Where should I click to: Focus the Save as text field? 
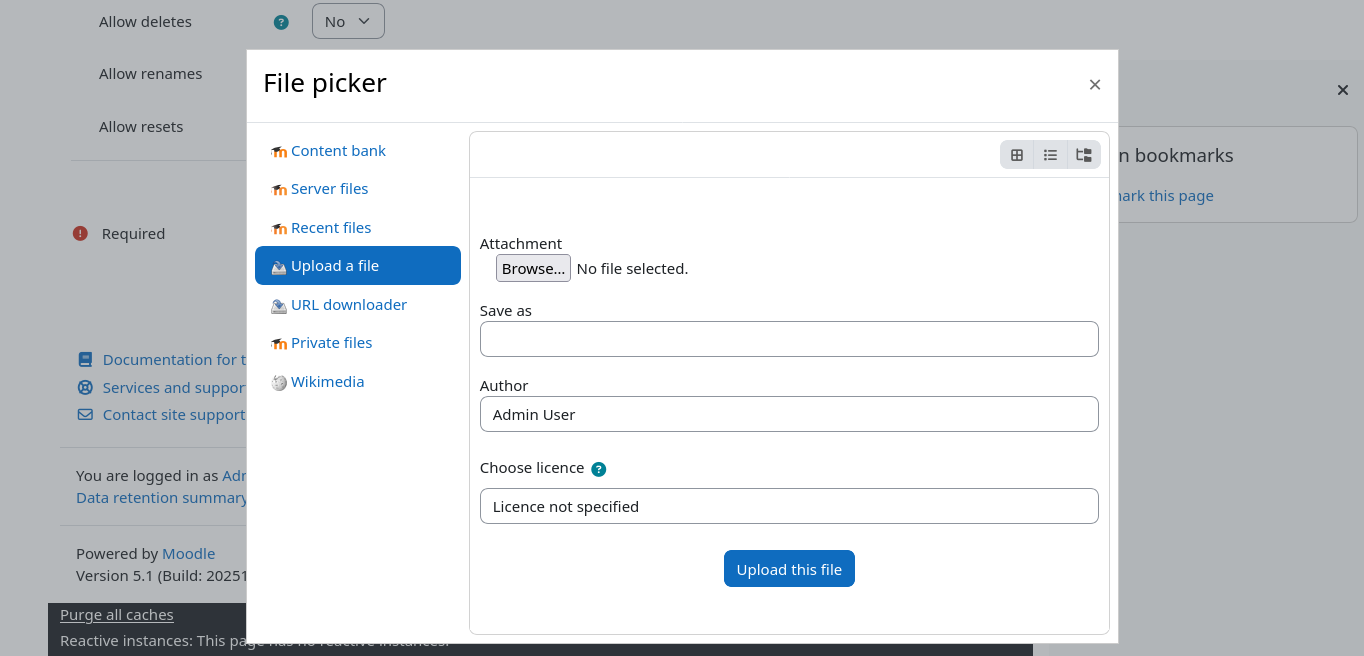tap(788, 339)
